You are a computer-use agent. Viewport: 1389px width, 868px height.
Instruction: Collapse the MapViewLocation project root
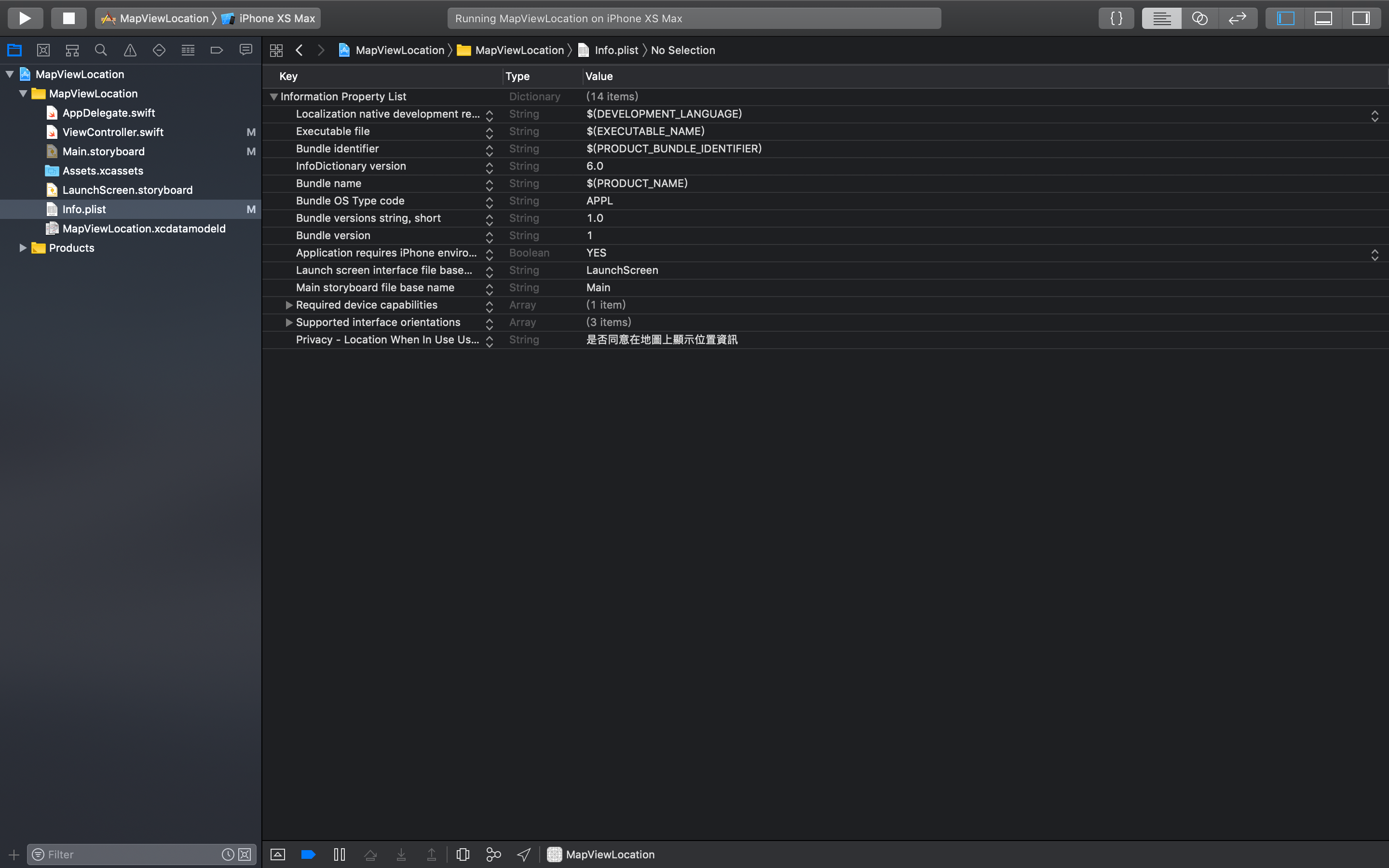tap(10, 74)
